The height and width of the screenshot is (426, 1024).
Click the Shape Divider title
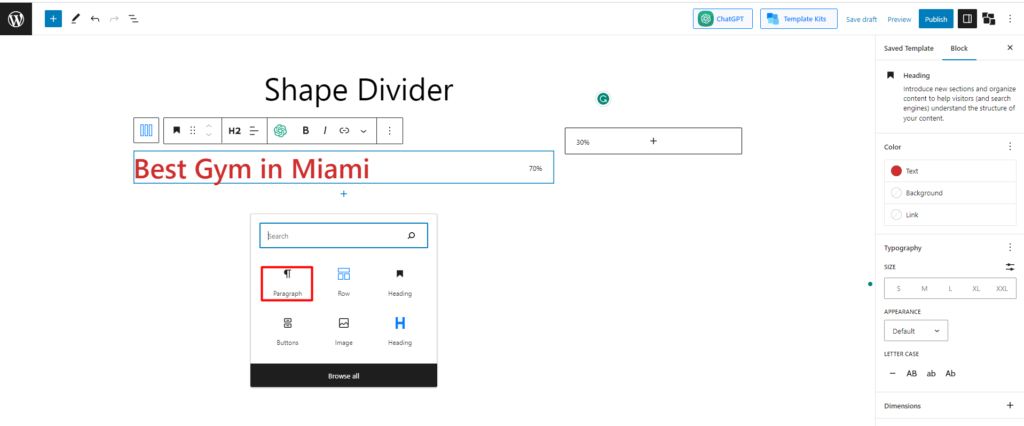pos(359,90)
